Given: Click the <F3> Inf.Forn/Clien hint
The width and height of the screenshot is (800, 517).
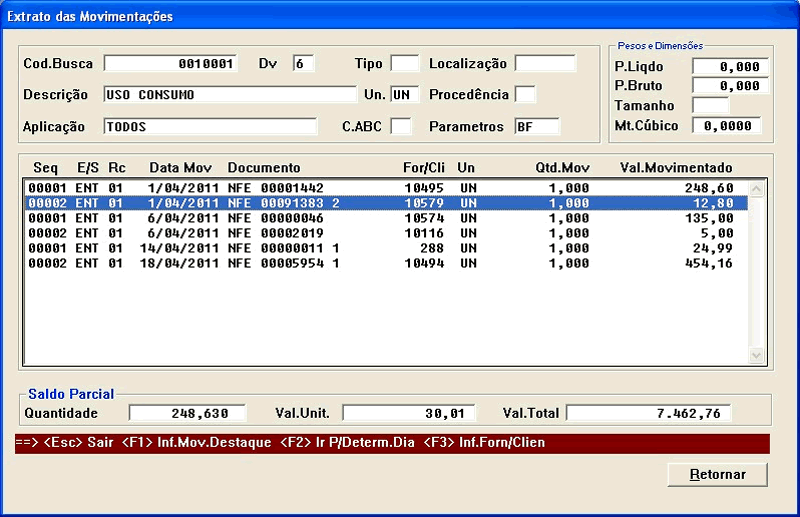Looking at the screenshot, I should [484, 442].
